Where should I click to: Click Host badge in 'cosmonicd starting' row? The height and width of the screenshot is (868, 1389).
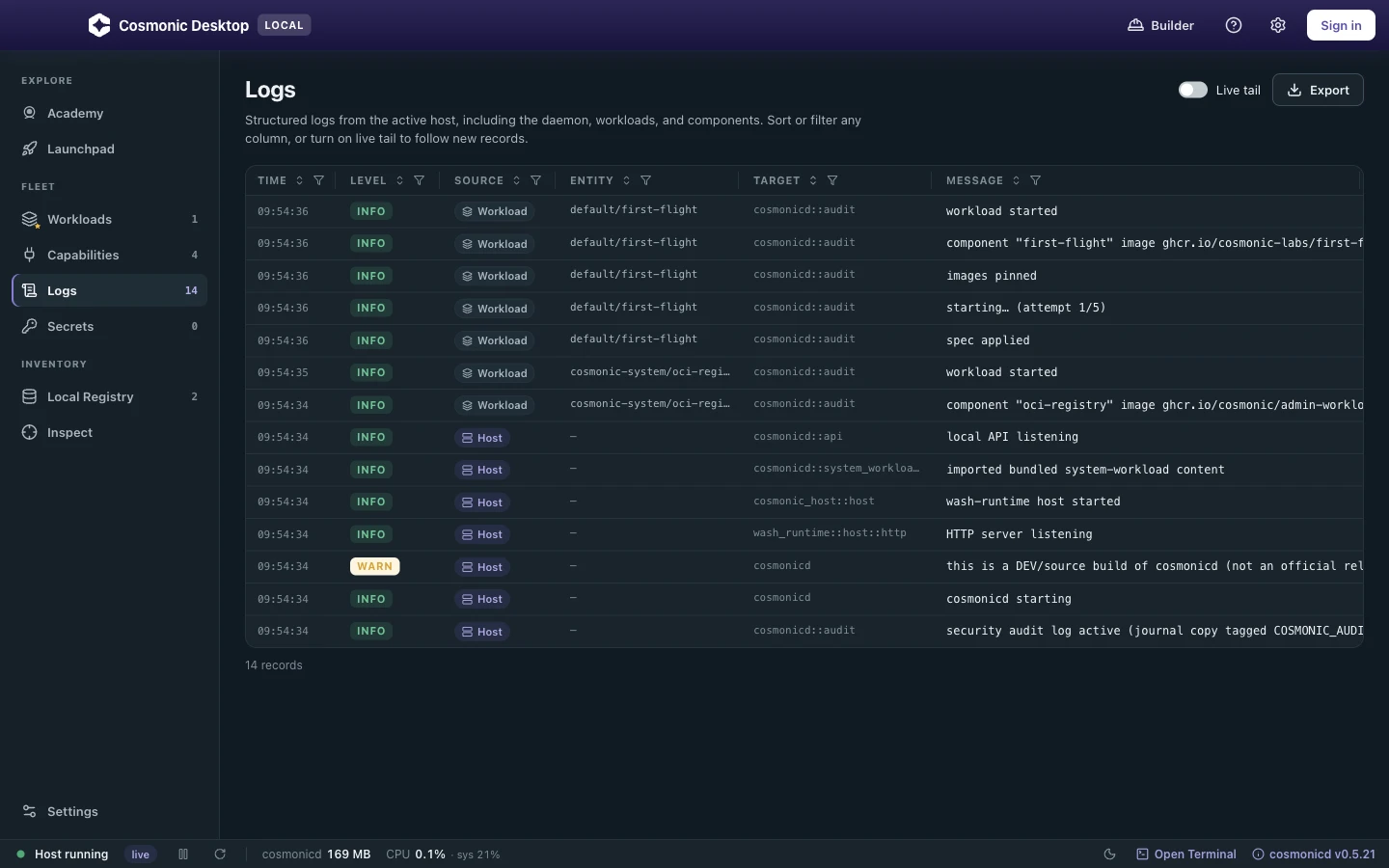[x=482, y=599]
